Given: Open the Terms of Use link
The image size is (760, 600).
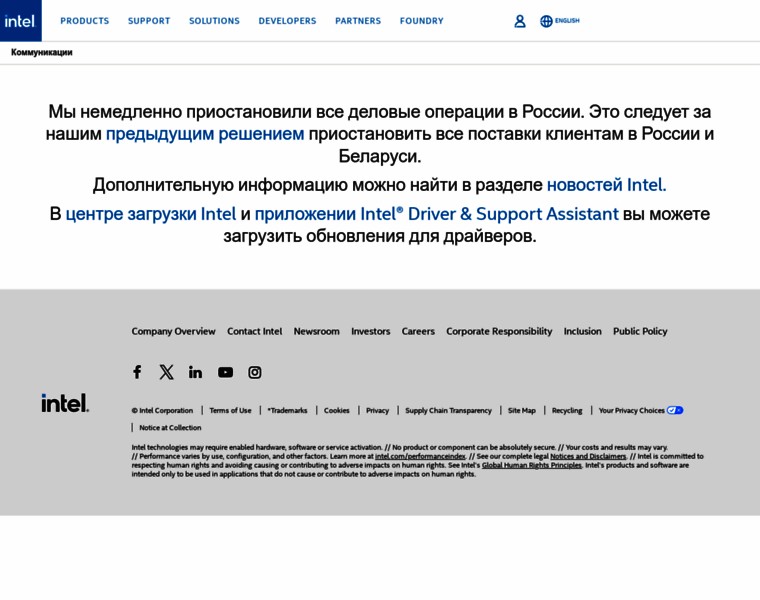Looking at the screenshot, I should [231, 411].
